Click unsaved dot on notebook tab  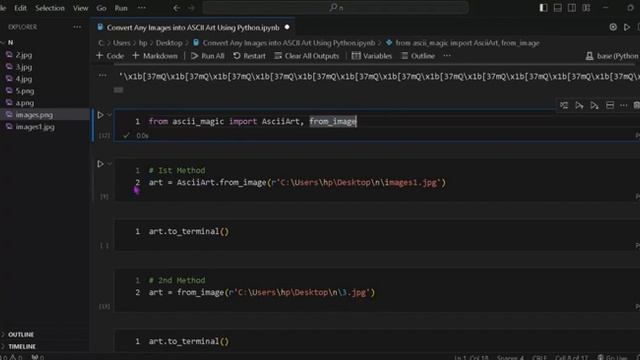click(287, 27)
